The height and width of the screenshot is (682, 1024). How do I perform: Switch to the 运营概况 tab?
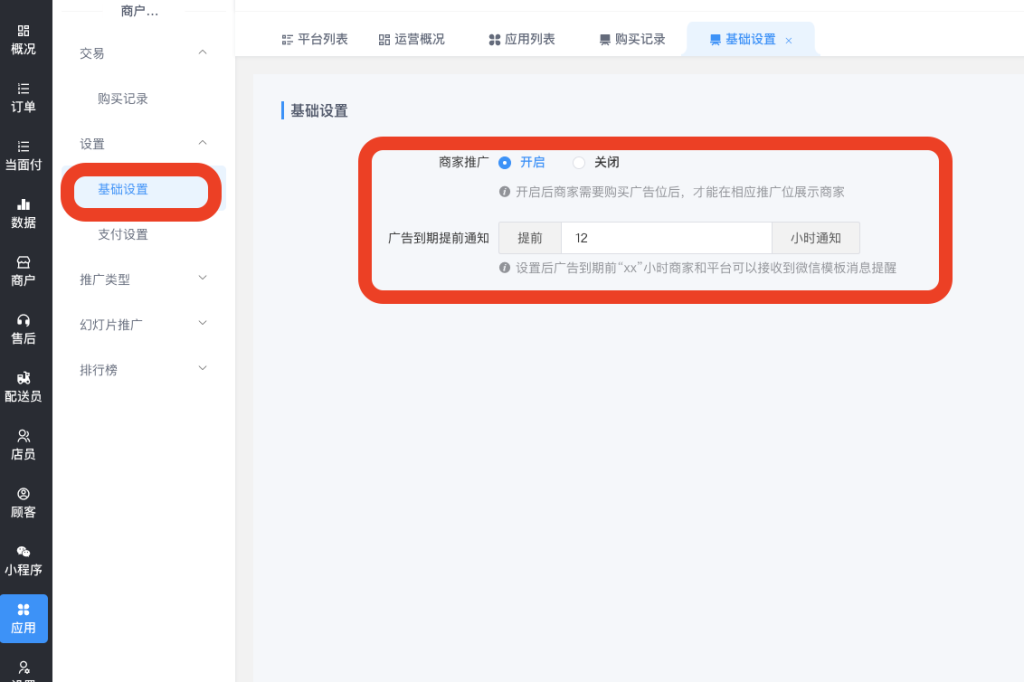411,39
